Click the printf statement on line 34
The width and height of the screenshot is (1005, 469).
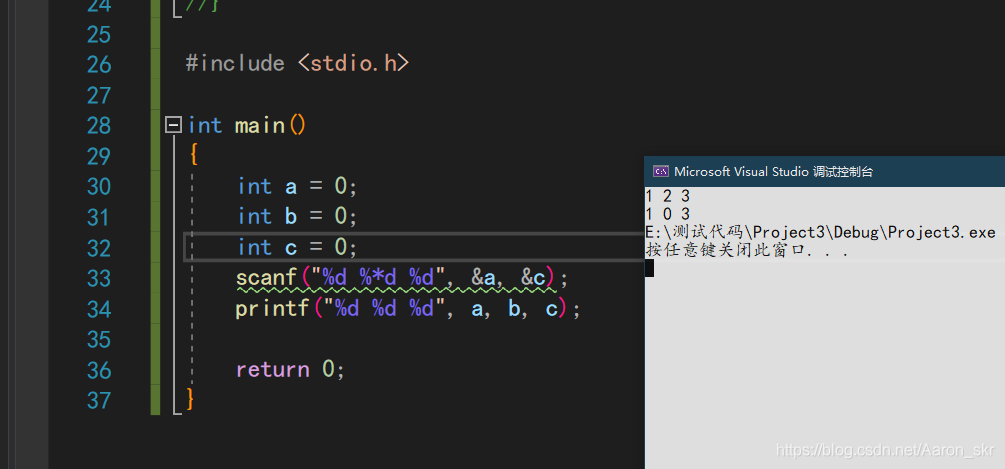(408, 309)
